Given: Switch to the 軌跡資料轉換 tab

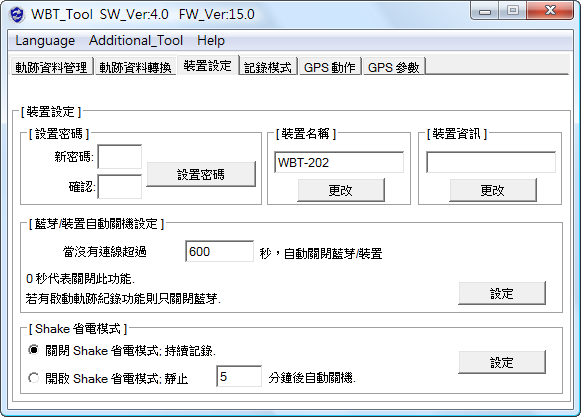Looking at the screenshot, I should coord(135,67).
